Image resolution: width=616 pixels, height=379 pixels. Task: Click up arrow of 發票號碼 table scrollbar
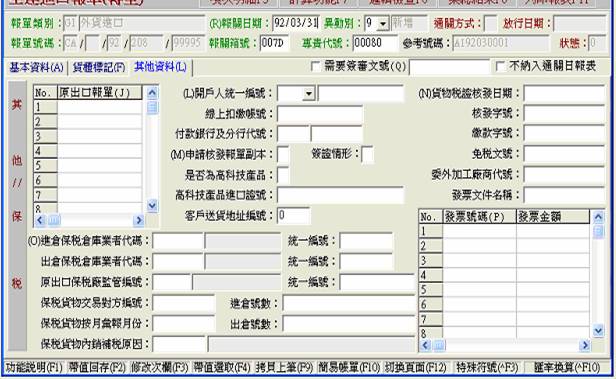click(598, 217)
